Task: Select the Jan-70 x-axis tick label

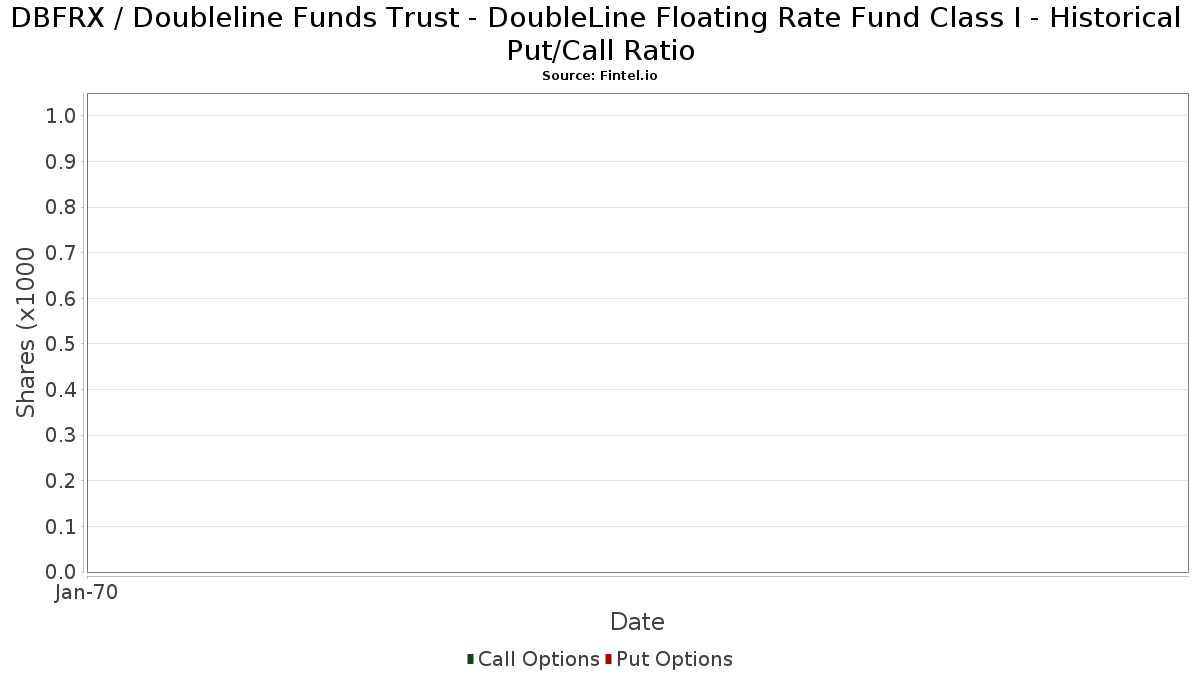Action: pyautogui.click(x=87, y=593)
